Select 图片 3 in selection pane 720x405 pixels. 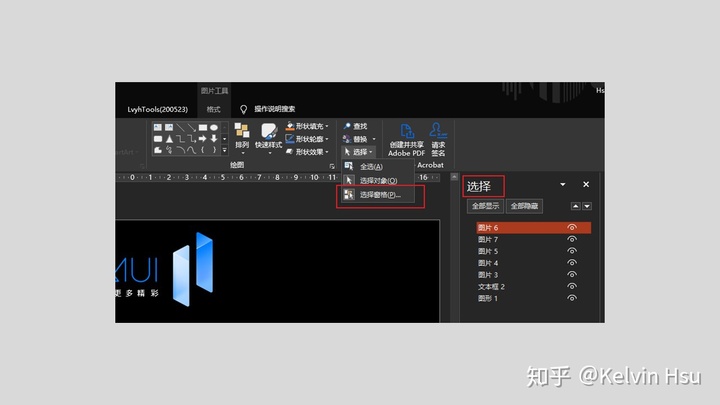[x=488, y=275]
